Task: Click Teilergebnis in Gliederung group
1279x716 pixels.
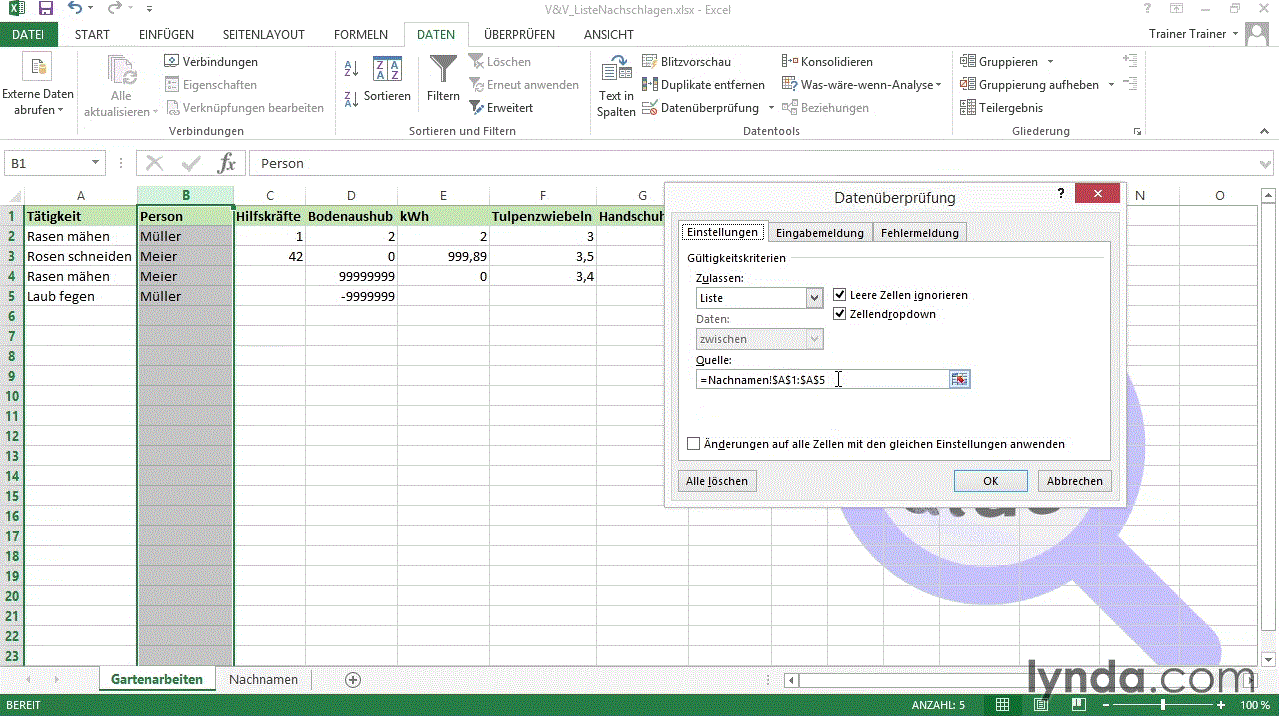Action: [1001, 108]
